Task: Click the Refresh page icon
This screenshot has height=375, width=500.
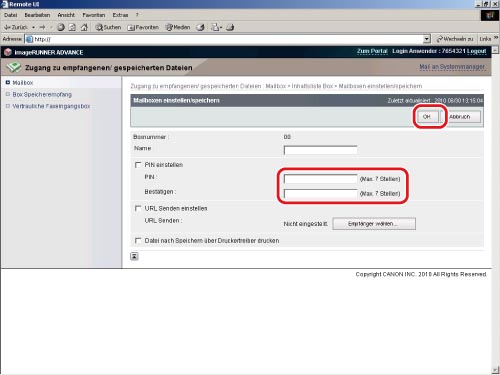Action: [72, 27]
